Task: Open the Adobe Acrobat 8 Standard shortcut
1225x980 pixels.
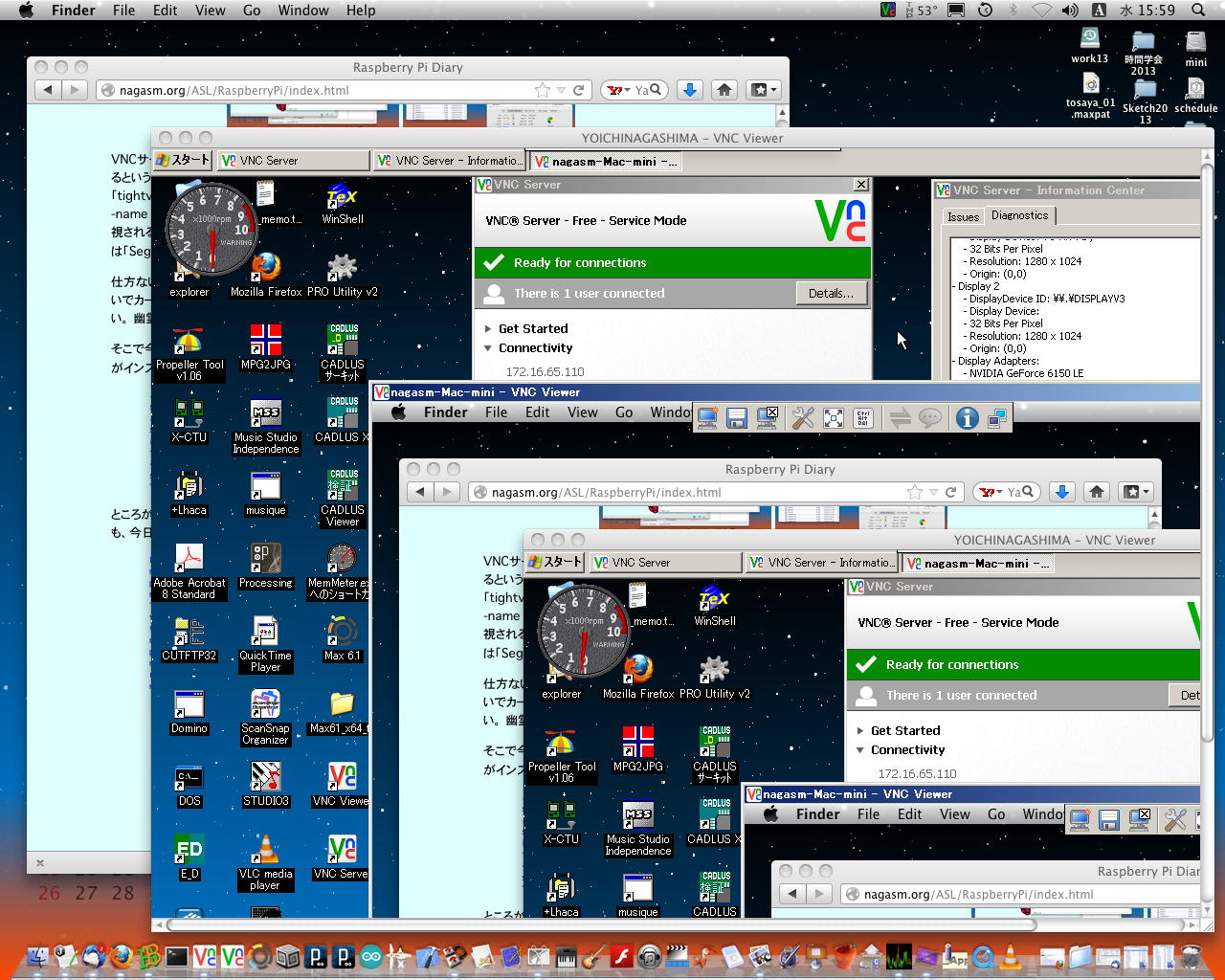Action: [189, 571]
